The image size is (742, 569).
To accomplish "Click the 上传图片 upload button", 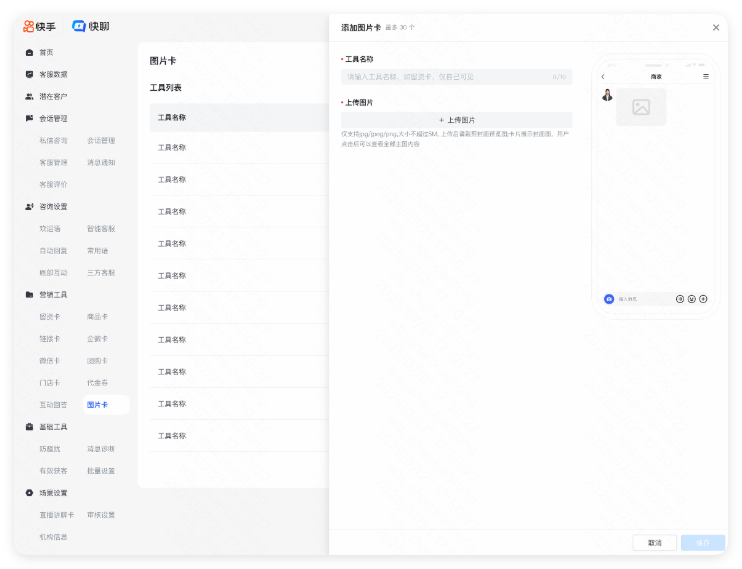I will tap(457, 119).
